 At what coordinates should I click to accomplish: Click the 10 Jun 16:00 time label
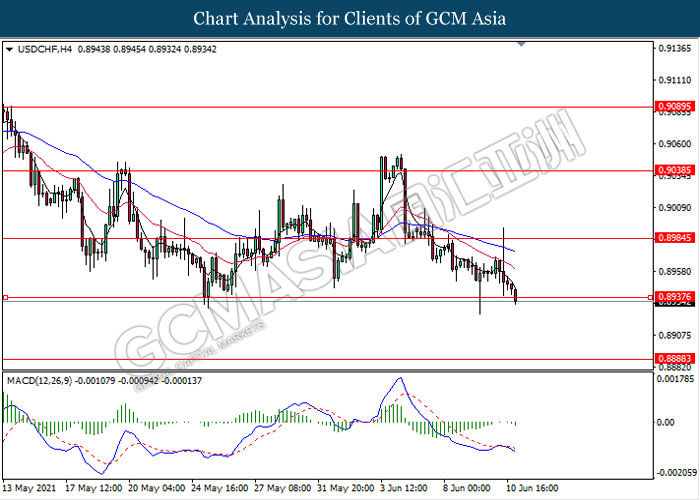pos(532,488)
